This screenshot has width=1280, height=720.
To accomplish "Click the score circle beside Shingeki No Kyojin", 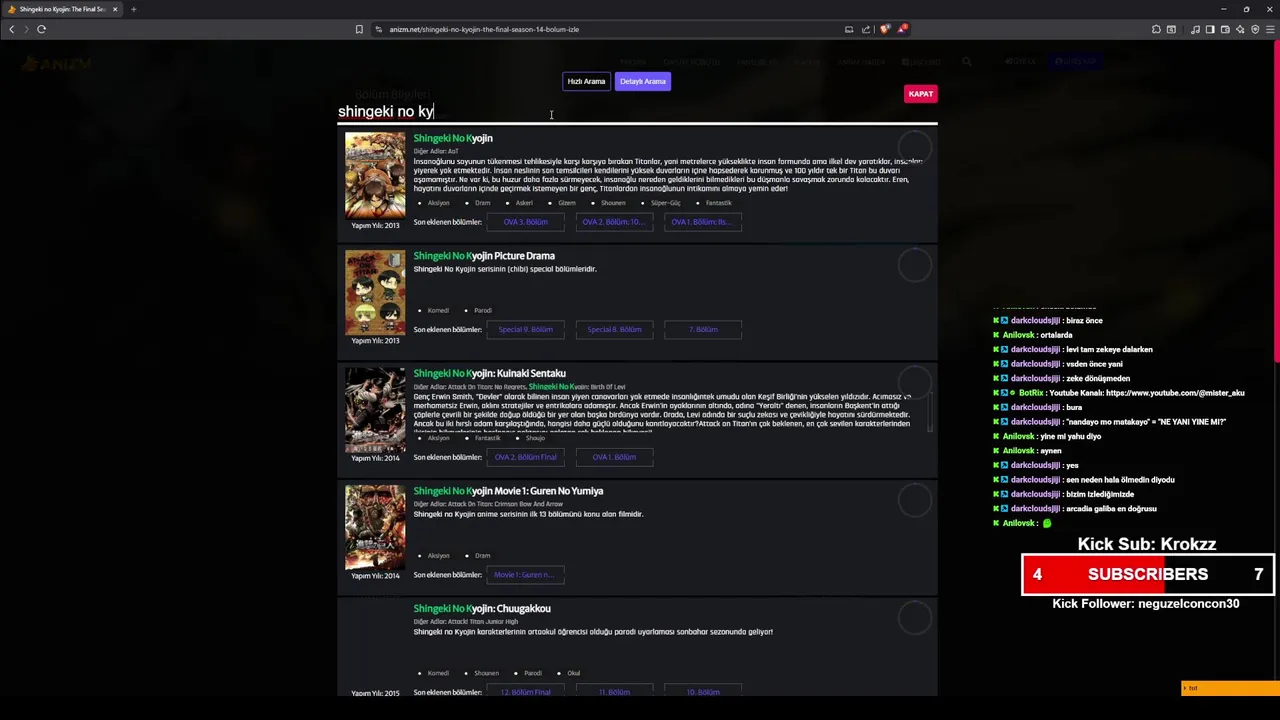I will [915, 148].
